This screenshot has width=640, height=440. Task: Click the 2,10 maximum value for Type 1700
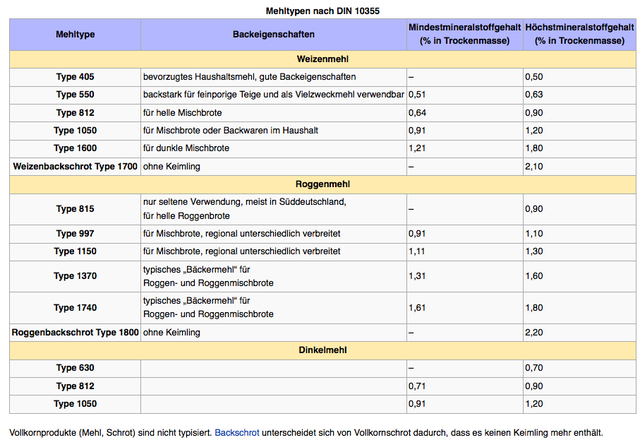click(534, 167)
